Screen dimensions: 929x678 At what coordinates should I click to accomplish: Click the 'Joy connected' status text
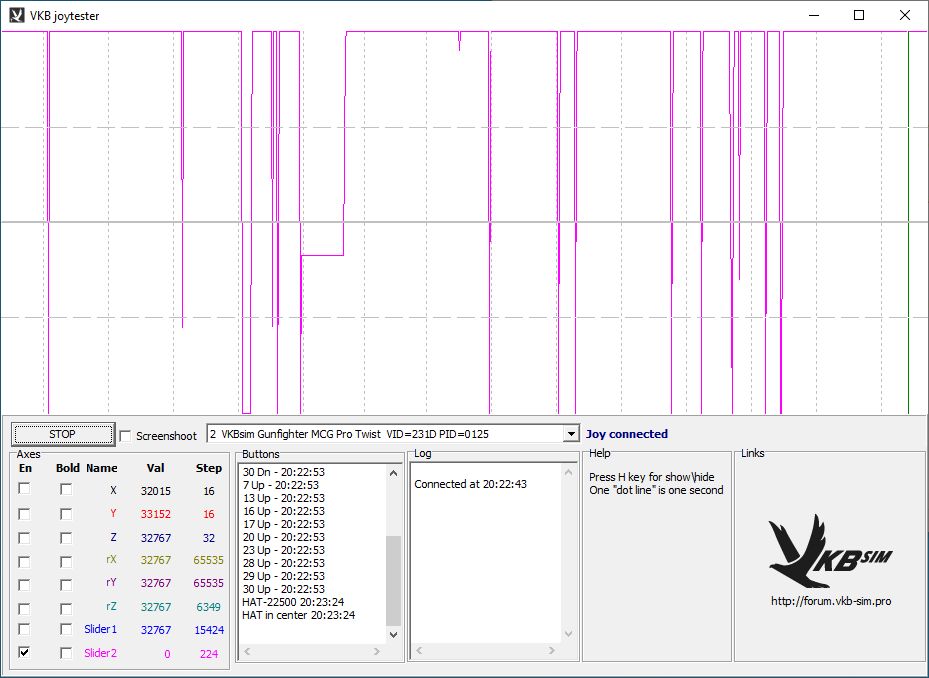coord(627,434)
